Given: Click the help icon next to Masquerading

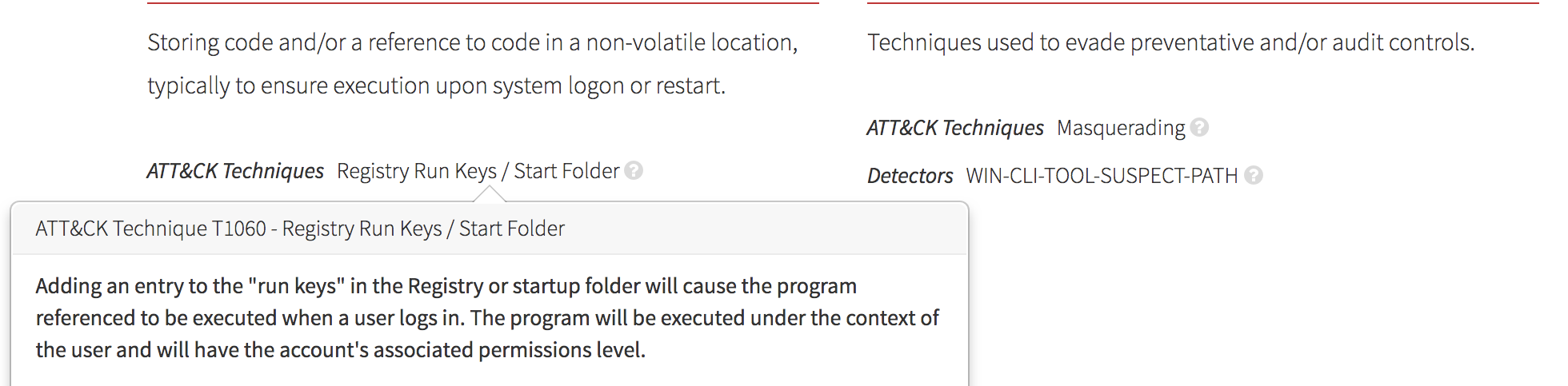Looking at the screenshot, I should point(1199,127).
